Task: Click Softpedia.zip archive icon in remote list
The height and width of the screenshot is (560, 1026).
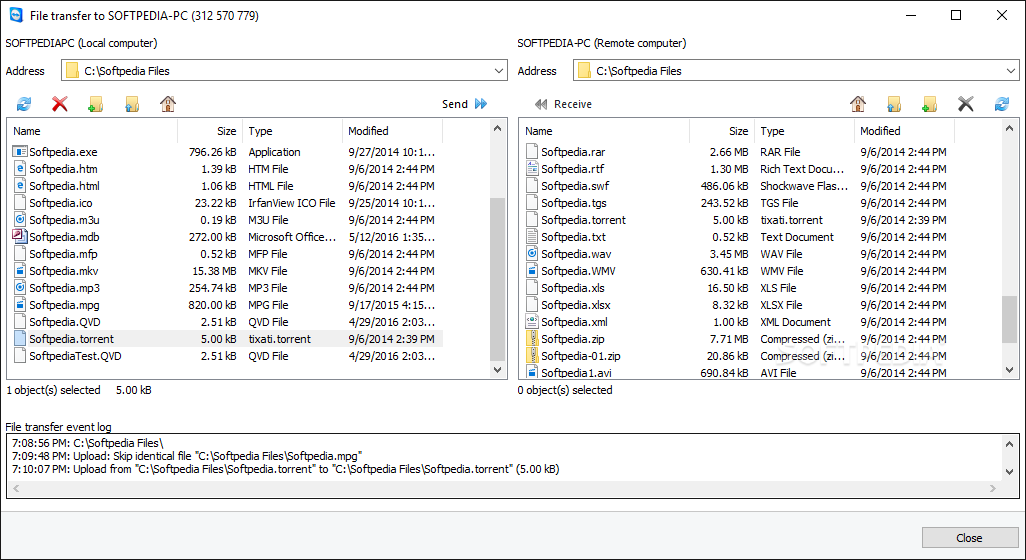Action: pos(532,339)
